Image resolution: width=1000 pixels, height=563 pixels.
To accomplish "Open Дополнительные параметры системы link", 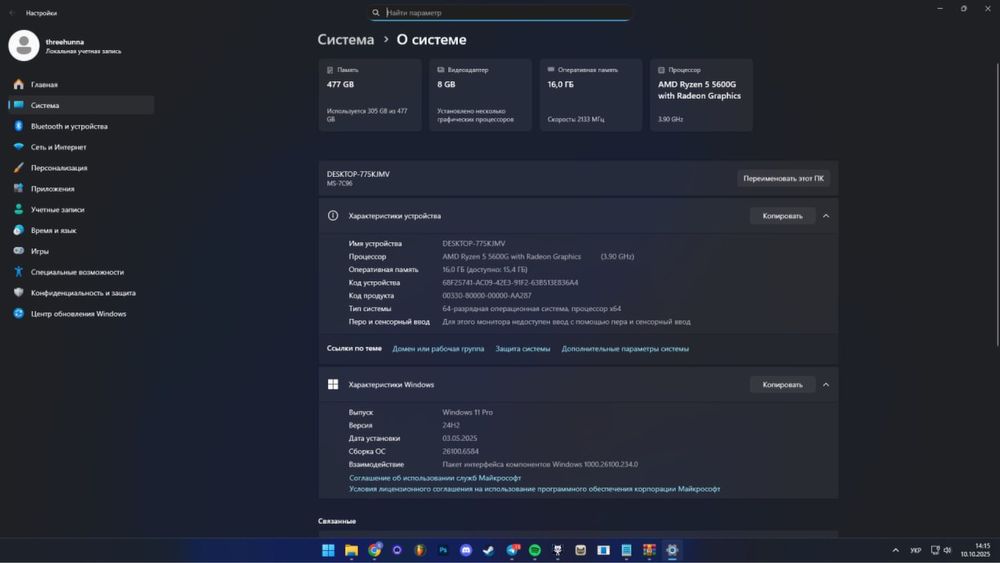I will pyautogui.click(x=625, y=349).
